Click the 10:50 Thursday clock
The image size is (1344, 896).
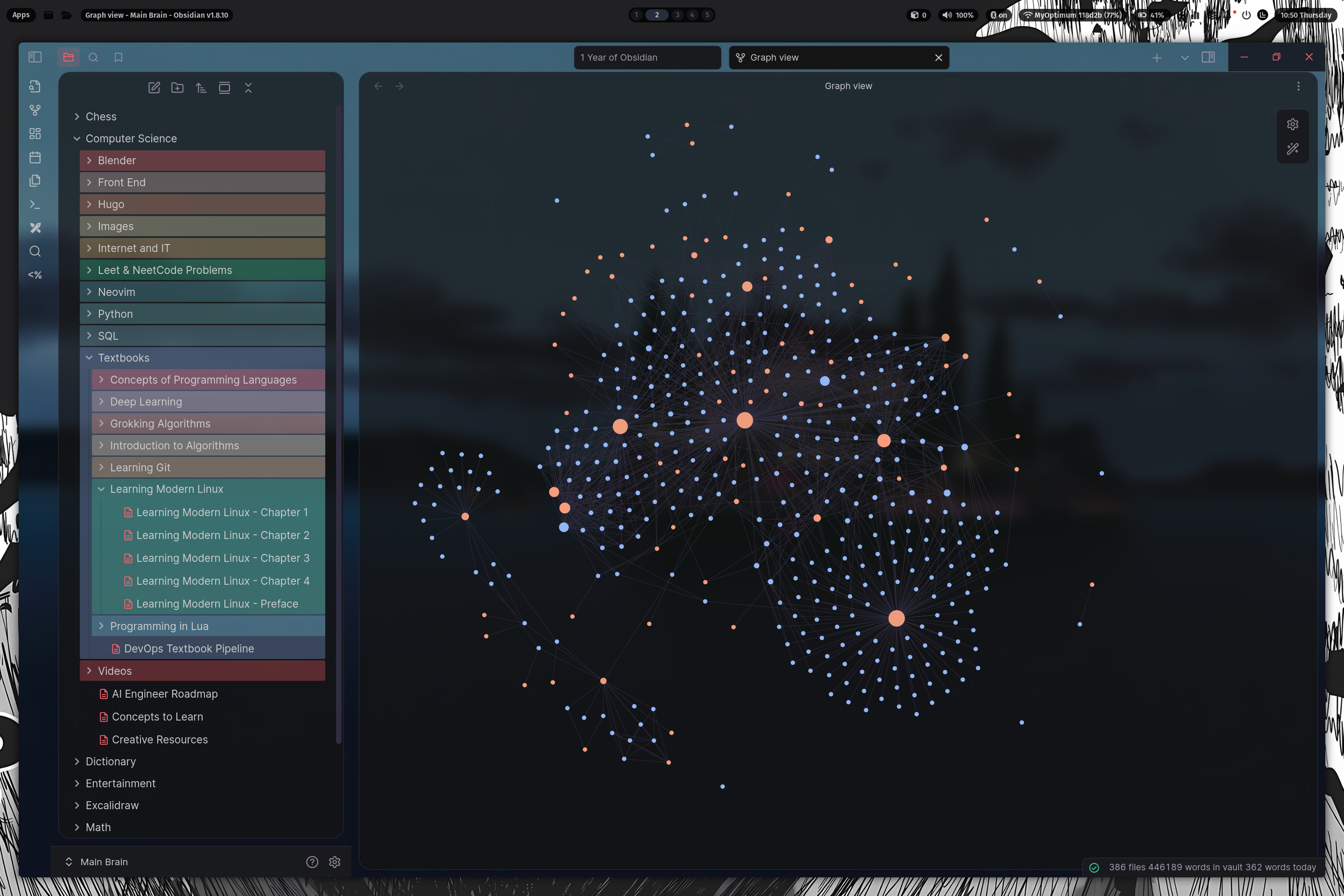coord(1306,15)
